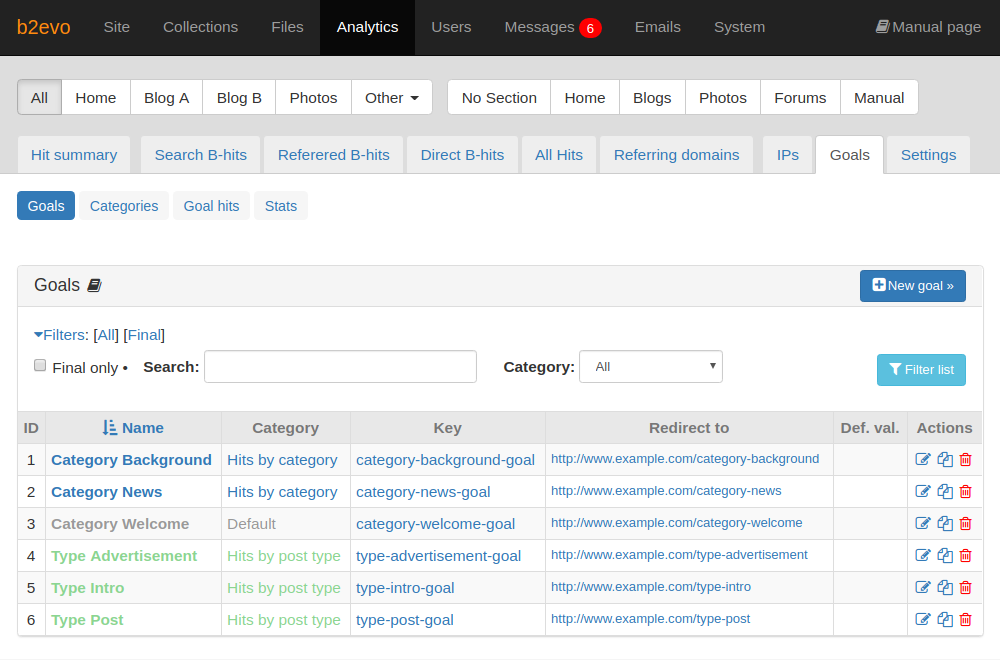Screen dimensions: 1000x660
Task: Open manual icon beside Goals heading
Action: [x=94, y=285]
